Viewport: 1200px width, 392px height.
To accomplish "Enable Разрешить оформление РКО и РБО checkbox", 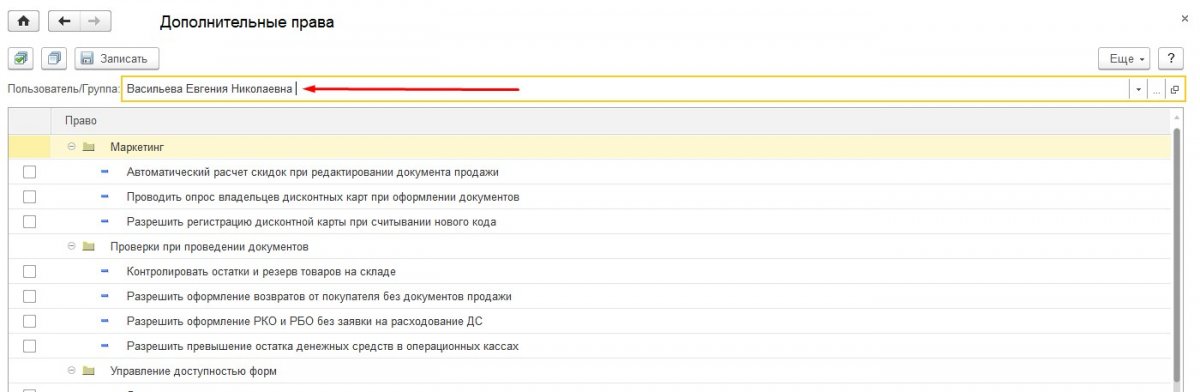I will tap(29, 321).
